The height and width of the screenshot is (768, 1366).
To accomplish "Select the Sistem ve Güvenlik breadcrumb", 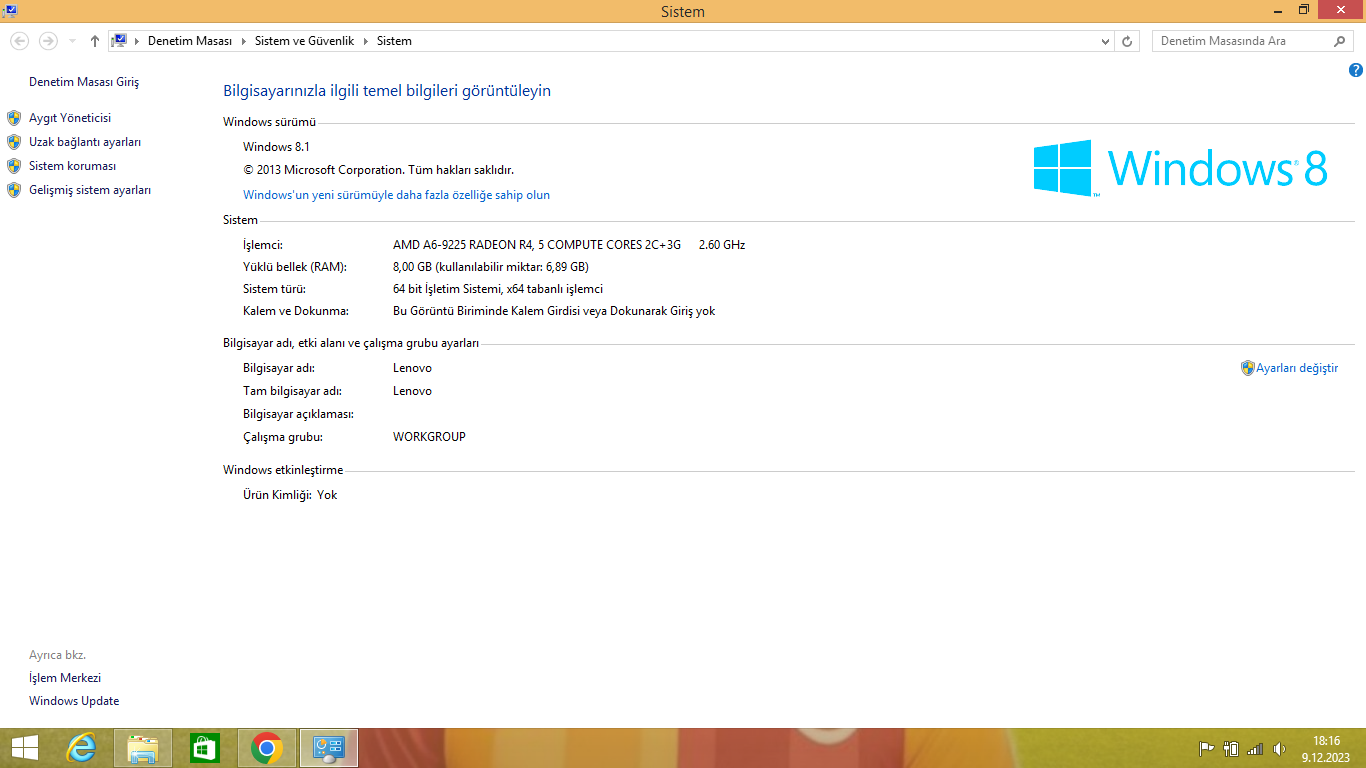I will 304,41.
